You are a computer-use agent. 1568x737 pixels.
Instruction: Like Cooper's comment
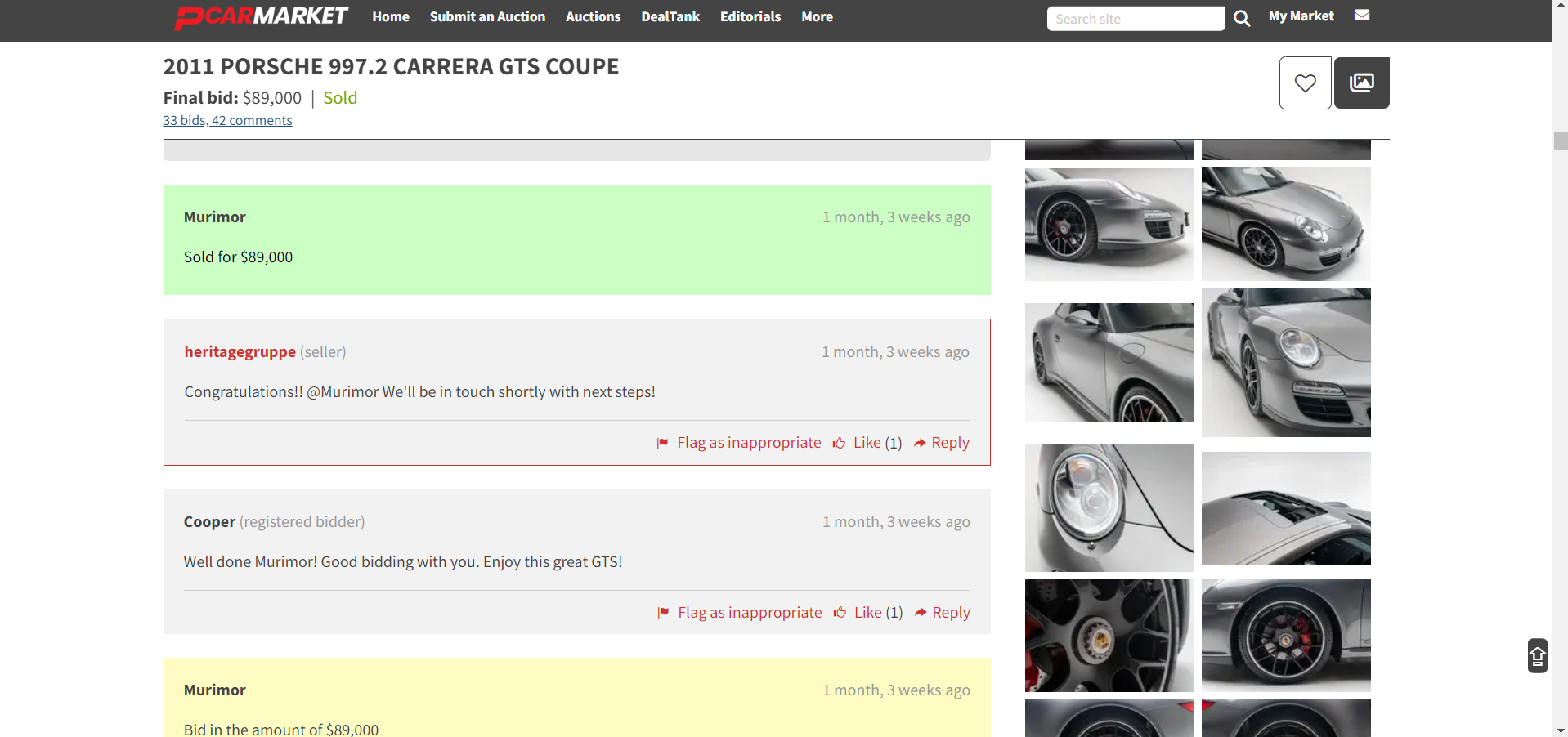click(867, 612)
